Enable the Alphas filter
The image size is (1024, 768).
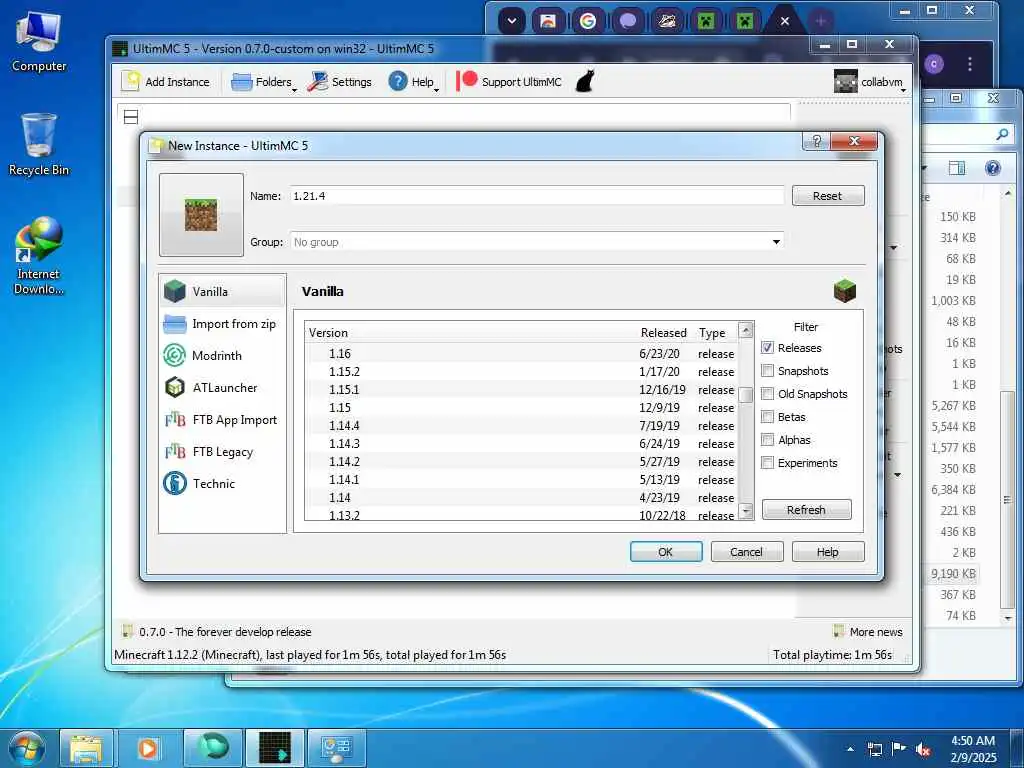767,440
